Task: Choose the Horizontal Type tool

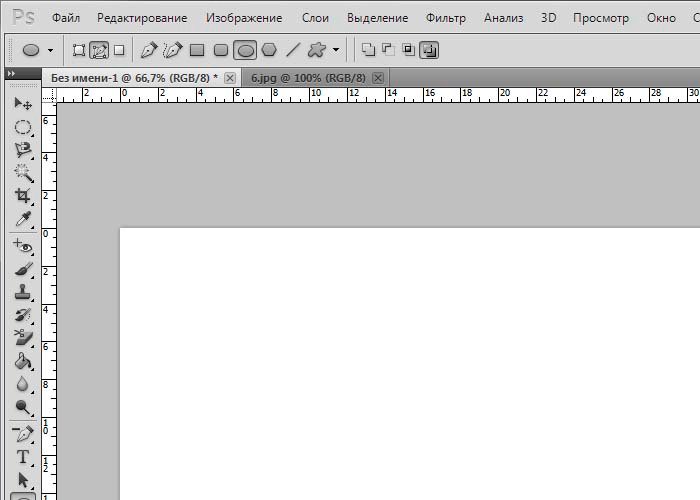Action: click(x=22, y=458)
